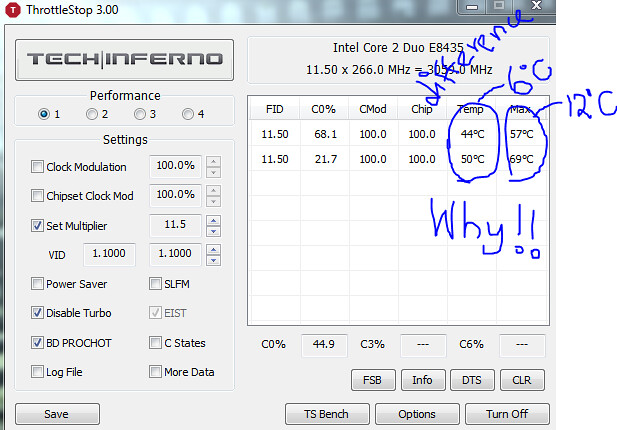Screen dimensions: 617x430
Task: Select Performance profile 1
Action: click(x=44, y=114)
